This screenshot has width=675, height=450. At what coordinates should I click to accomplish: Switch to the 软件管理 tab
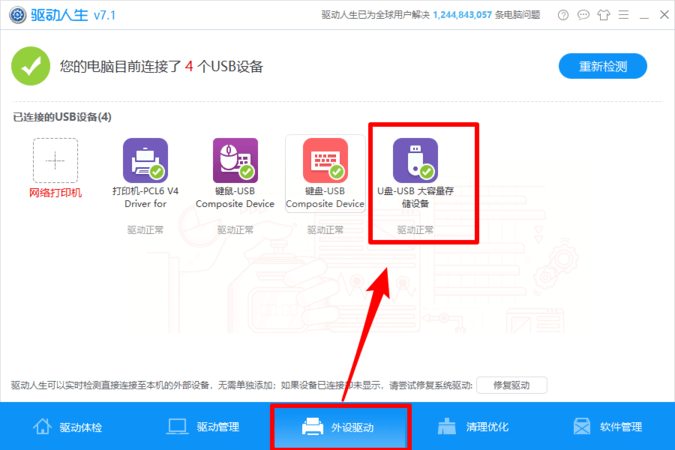click(608, 427)
